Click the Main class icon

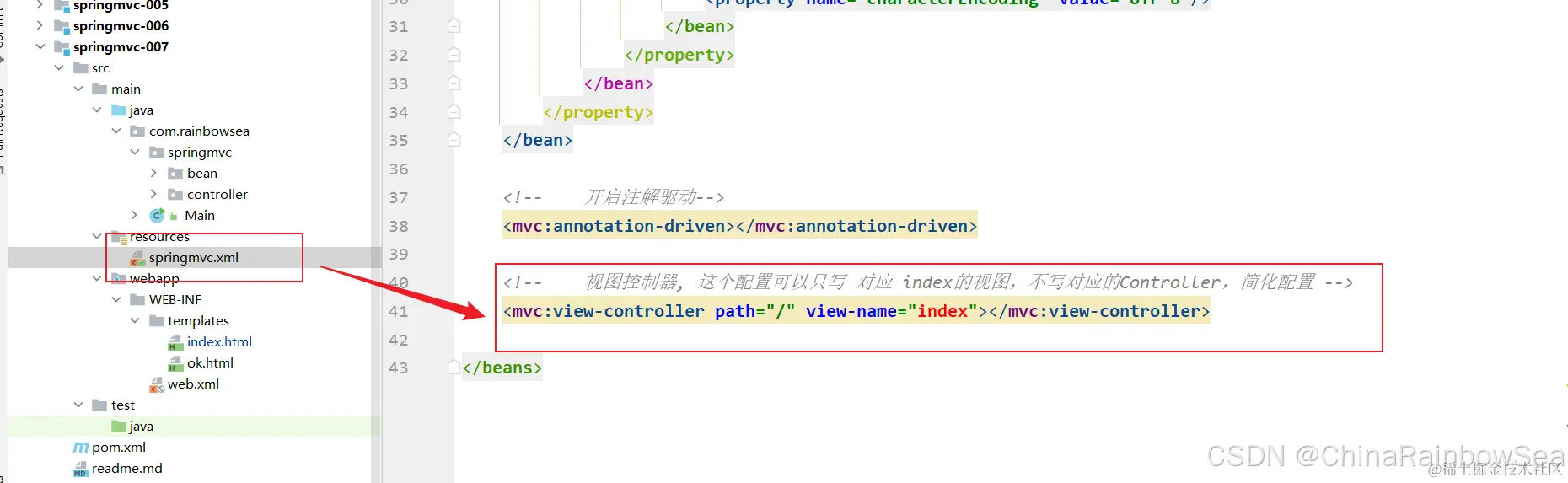pyautogui.click(x=157, y=215)
